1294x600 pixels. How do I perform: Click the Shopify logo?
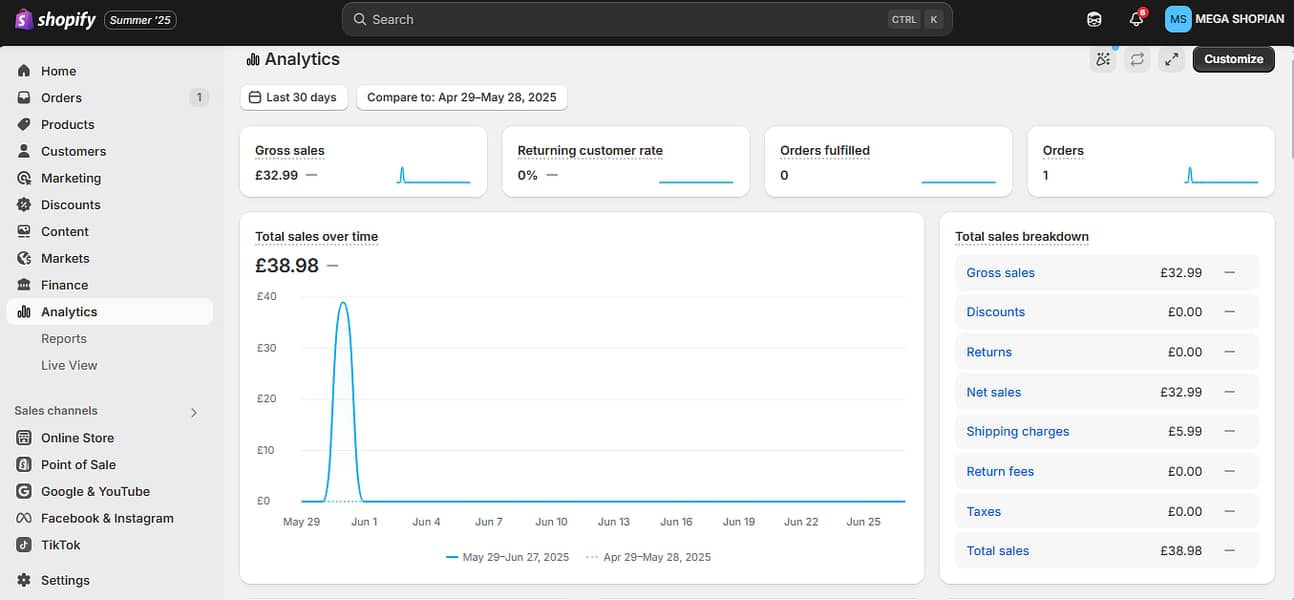[x=55, y=19]
